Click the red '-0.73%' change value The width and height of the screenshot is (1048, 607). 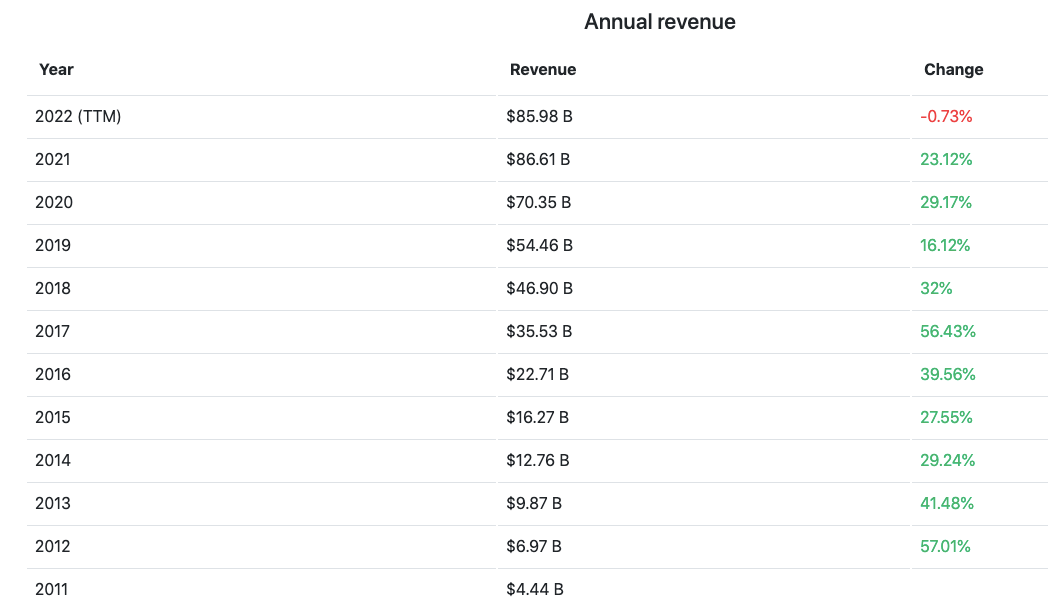[x=946, y=116]
